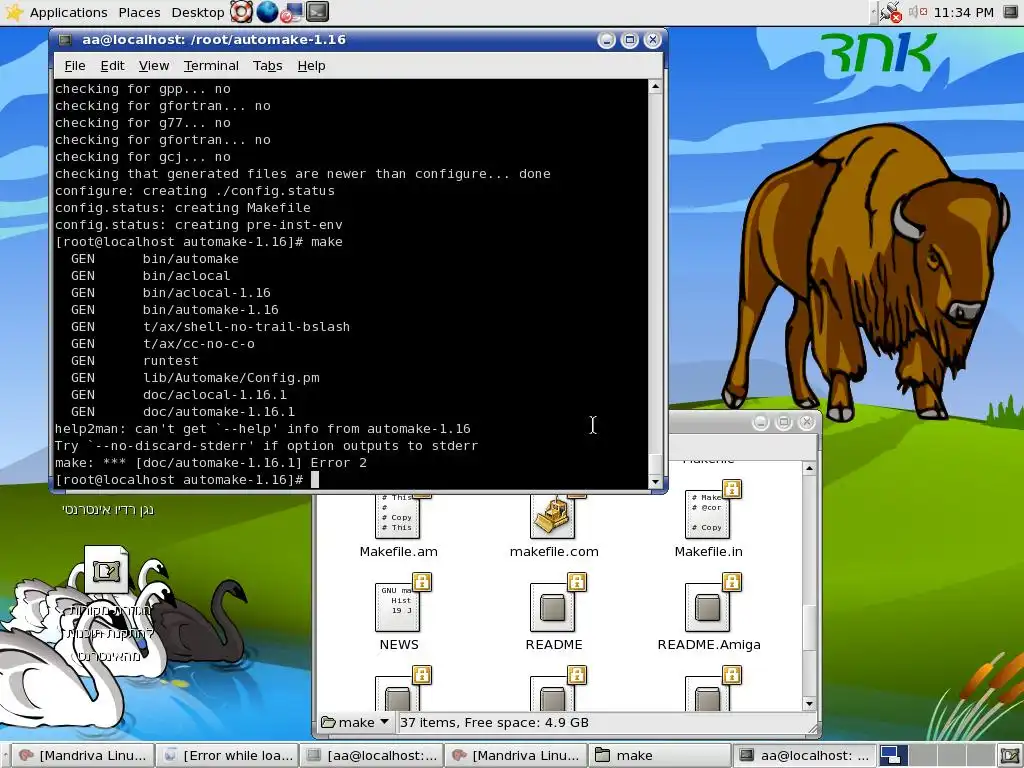Open the Tabs menu in the terminal
1024x768 pixels.
click(x=268, y=65)
